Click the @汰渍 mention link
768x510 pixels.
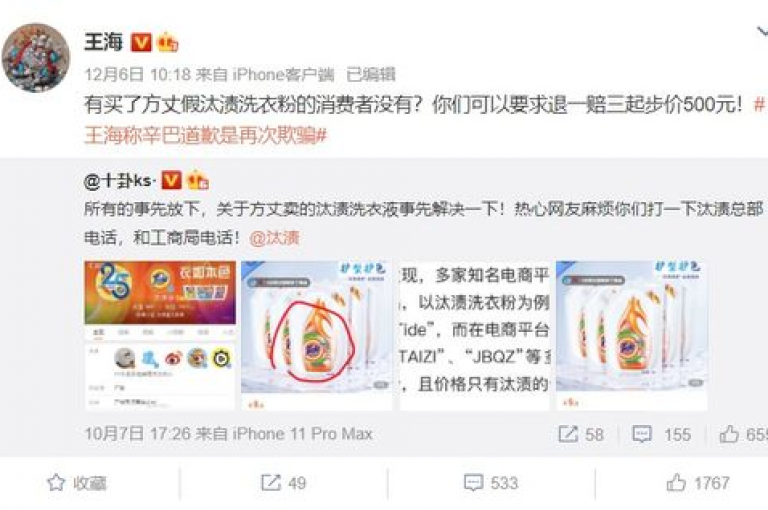[x=274, y=238]
